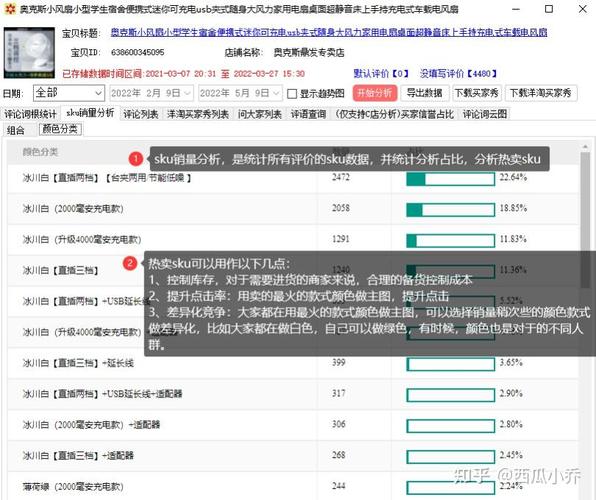Viewport: 596px width, 500px height.
Task: Click the quantity value 399
Action: tap(339, 362)
